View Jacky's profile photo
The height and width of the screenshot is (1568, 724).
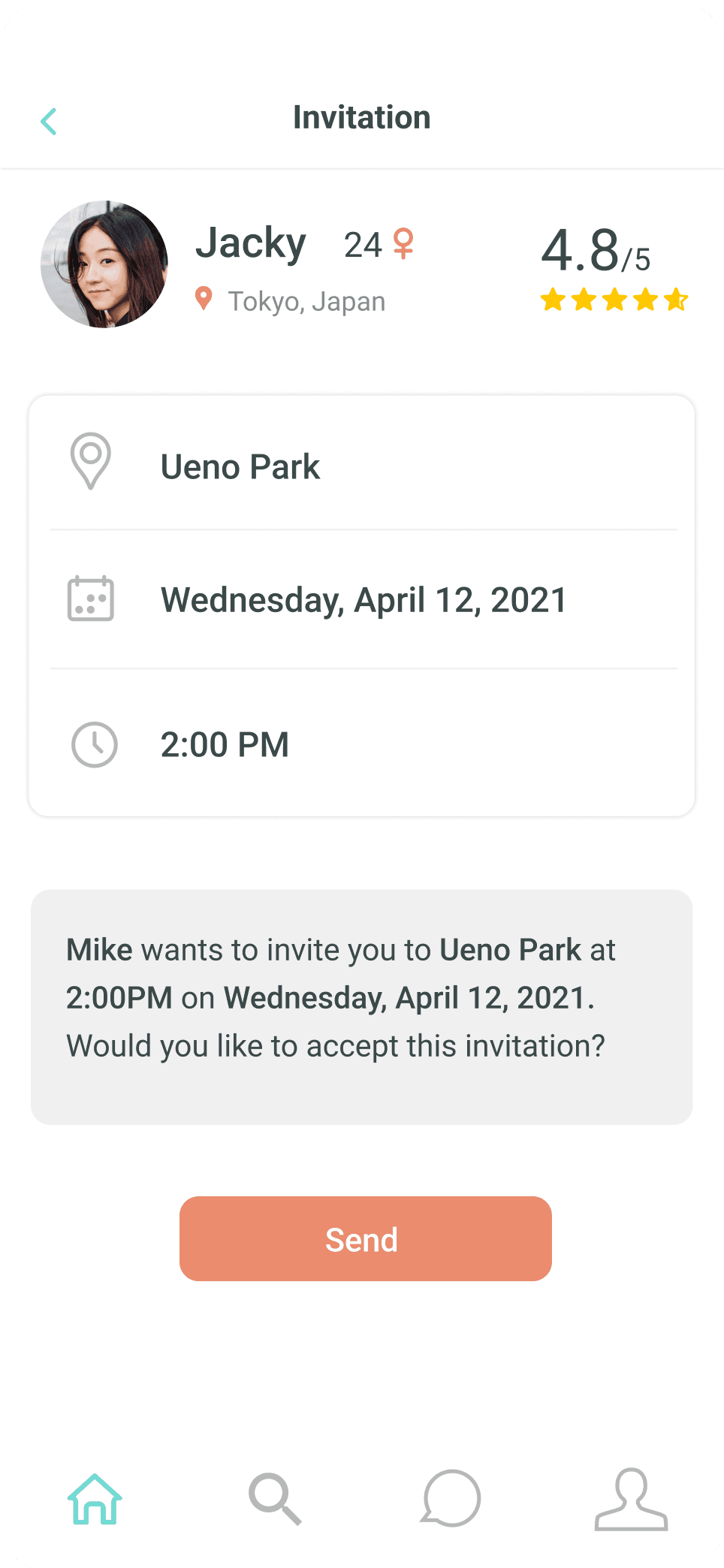coord(104,264)
